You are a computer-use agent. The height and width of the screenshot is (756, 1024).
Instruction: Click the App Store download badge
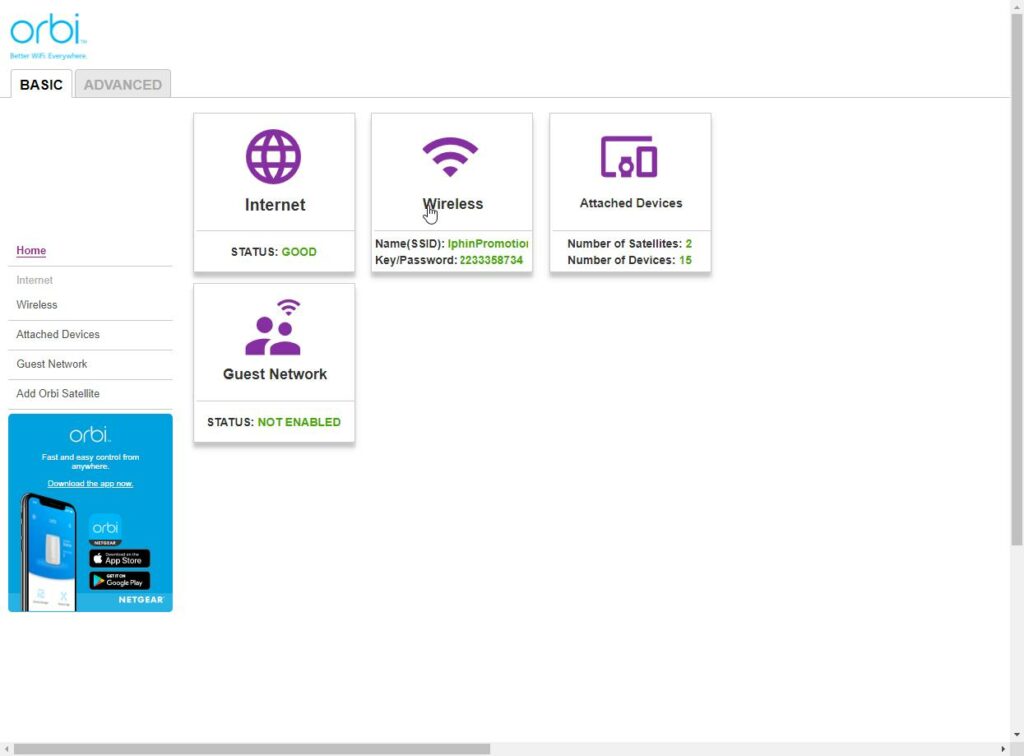point(119,559)
